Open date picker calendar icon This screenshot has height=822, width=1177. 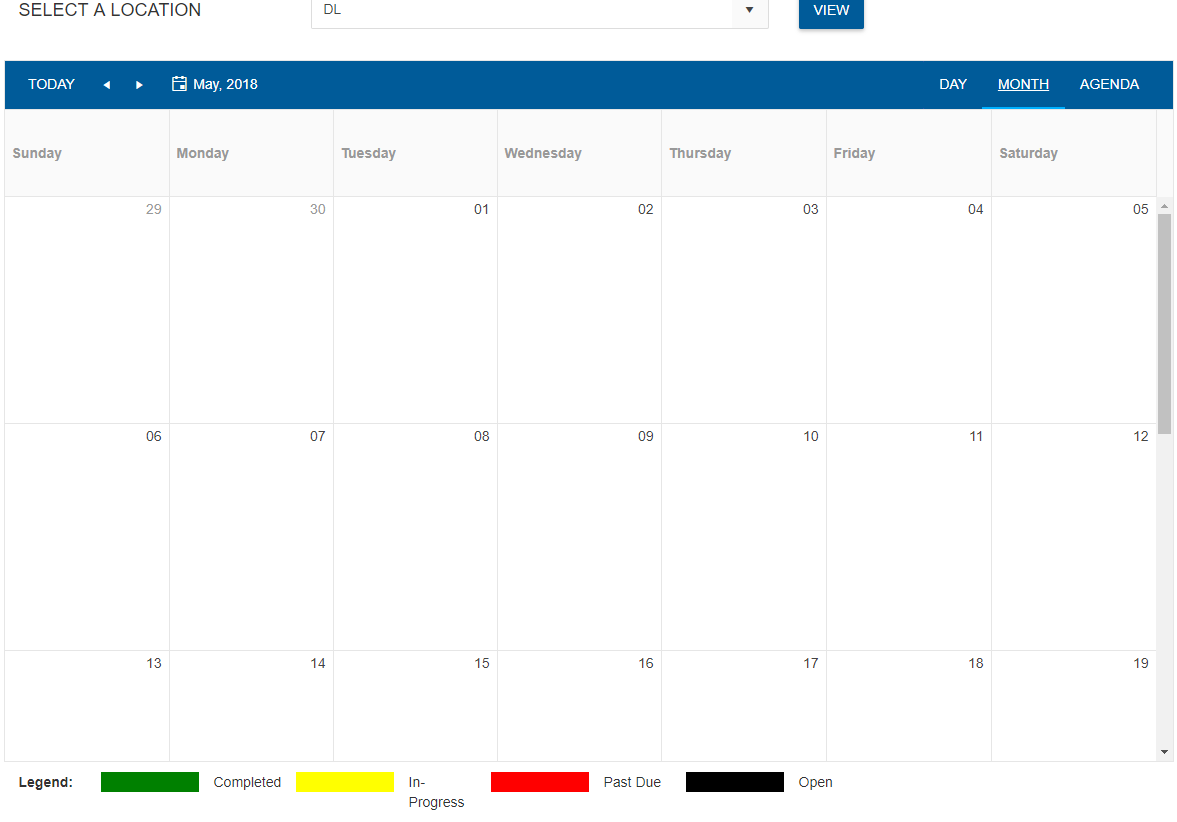[180, 84]
